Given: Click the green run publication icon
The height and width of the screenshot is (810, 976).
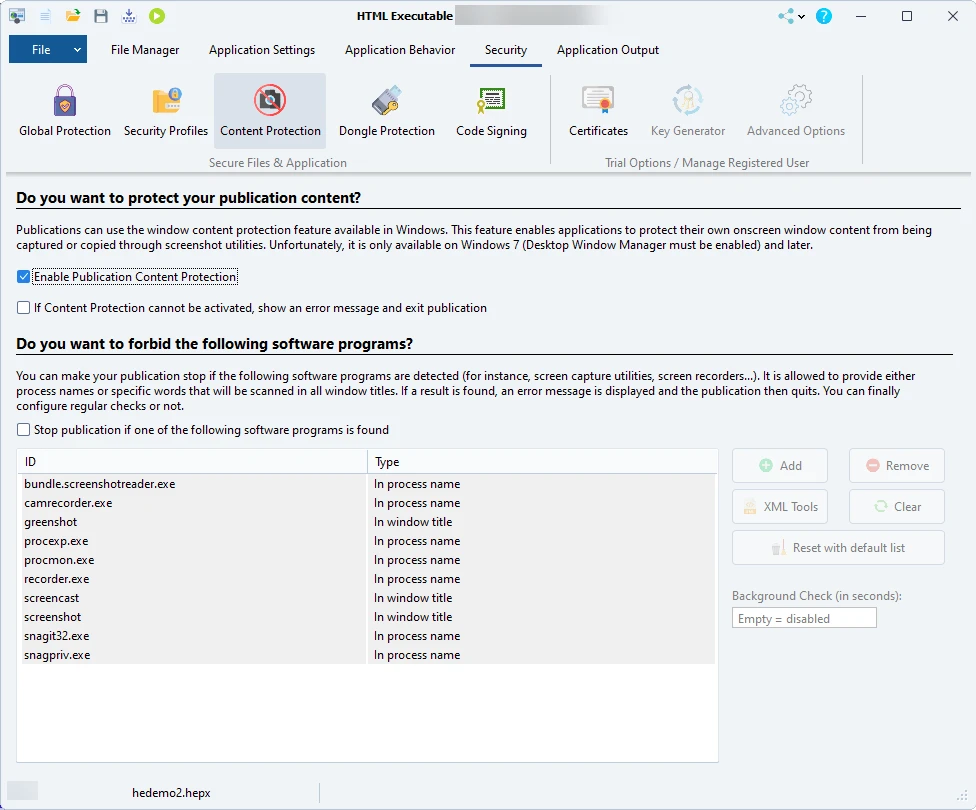Looking at the screenshot, I should pyautogui.click(x=157, y=16).
